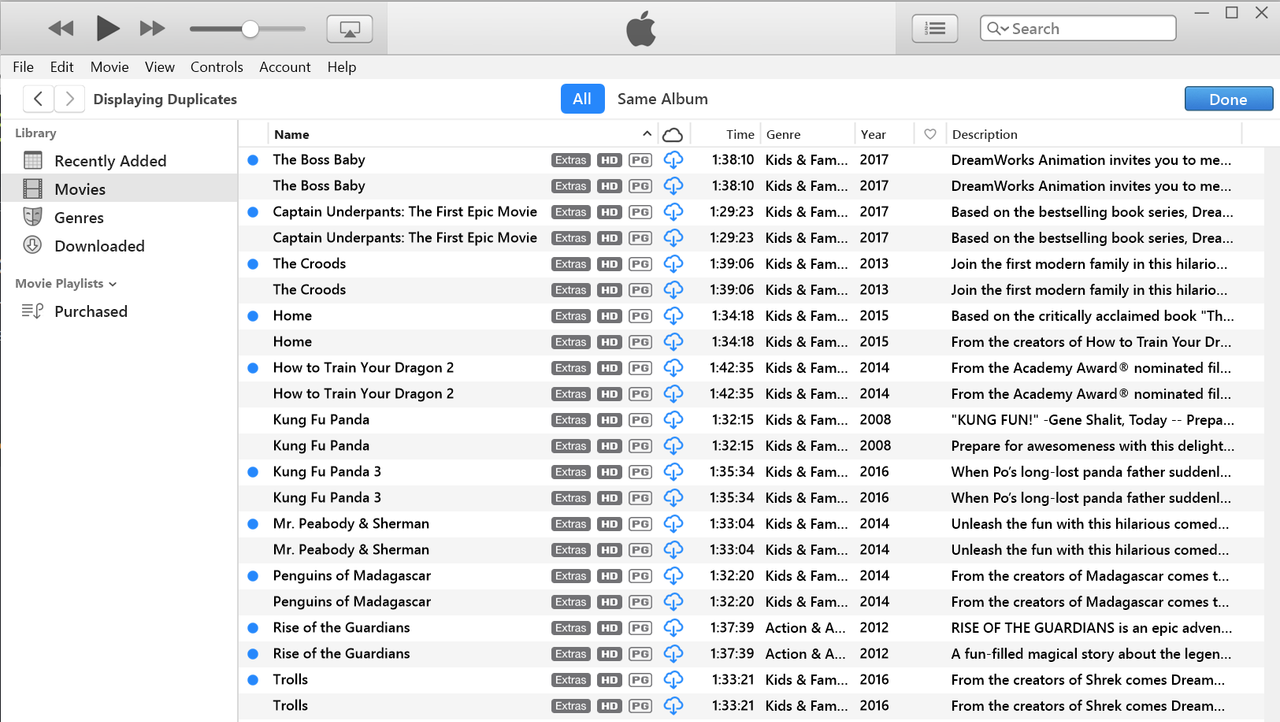The height and width of the screenshot is (722, 1280).
Task: Click blue unwatched dot beside Captain Underpants
Action: [x=252, y=212]
